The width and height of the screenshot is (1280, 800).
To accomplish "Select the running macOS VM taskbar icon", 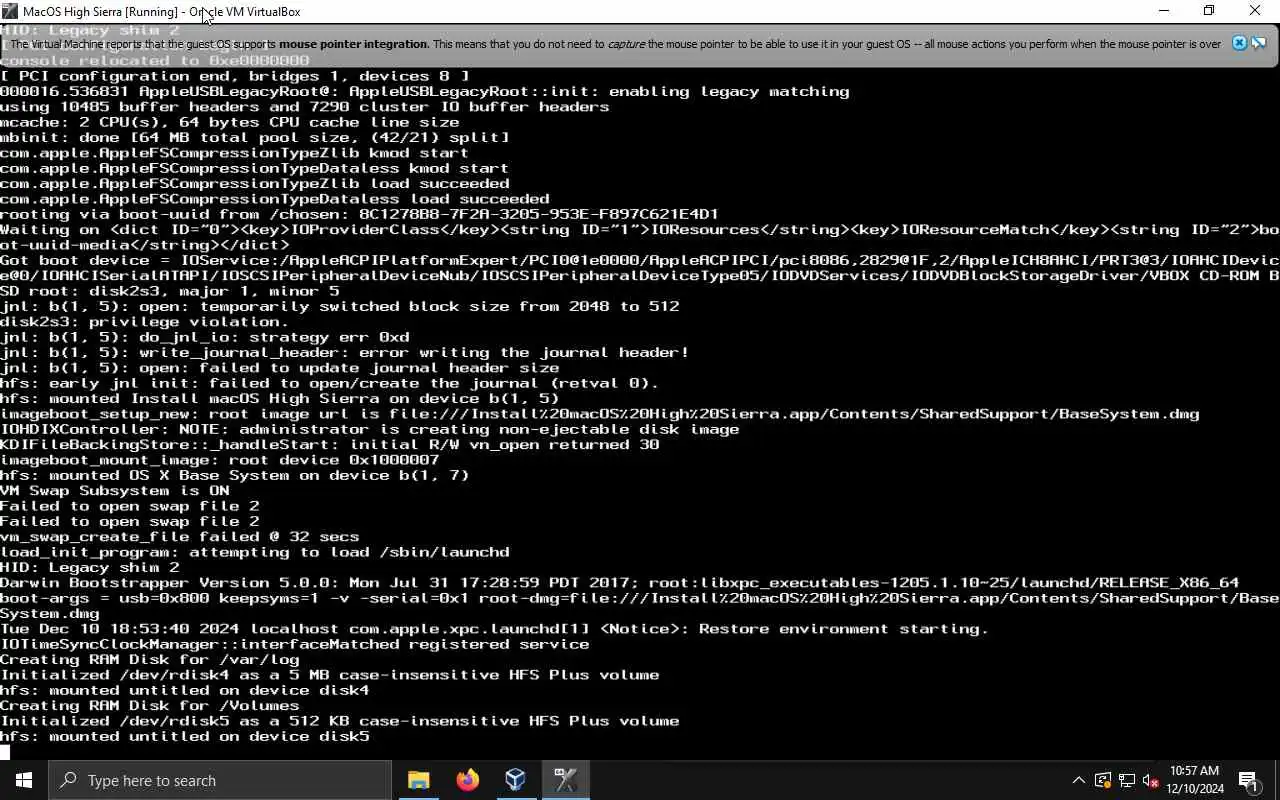I will click(565, 780).
